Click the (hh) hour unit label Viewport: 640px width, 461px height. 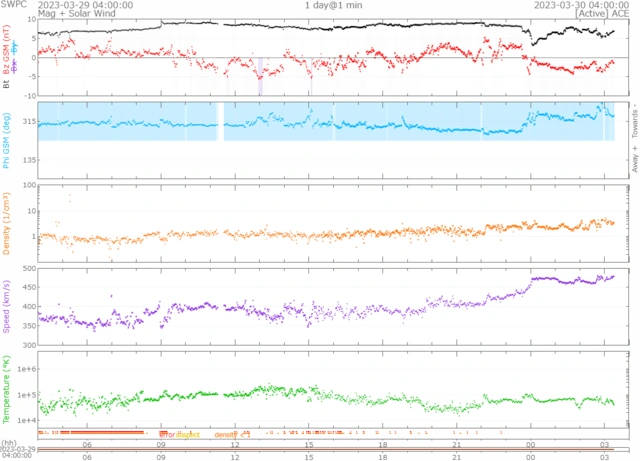9,443
